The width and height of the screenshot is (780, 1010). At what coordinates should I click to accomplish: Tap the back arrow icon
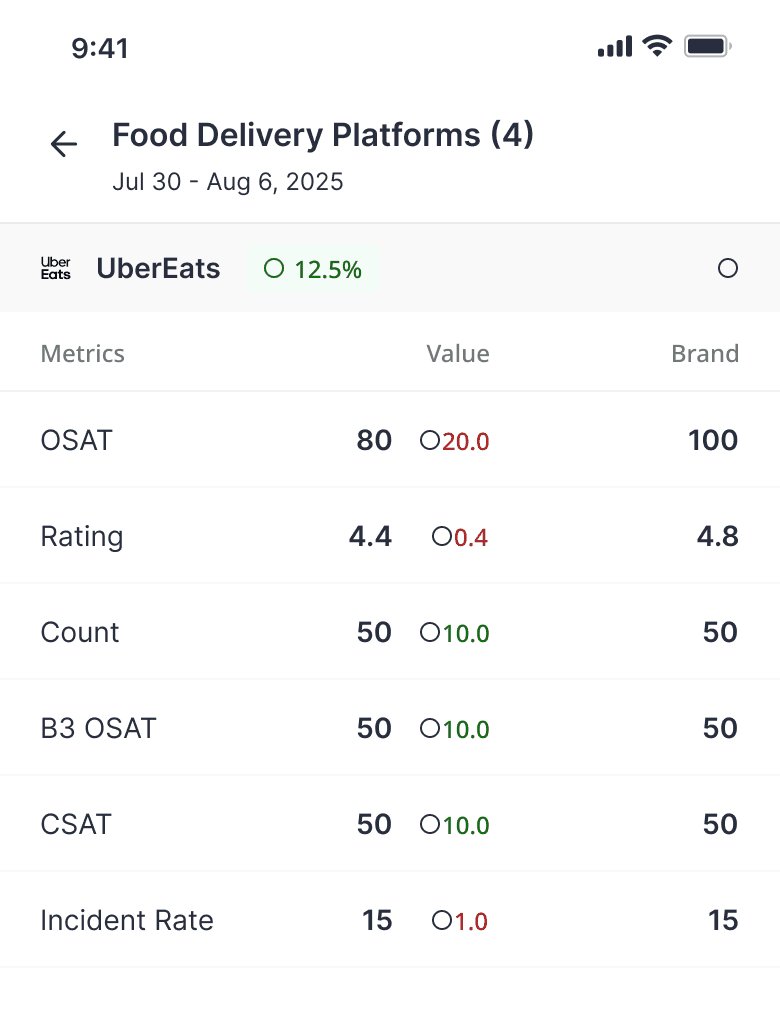pyautogui.click(x=64, y=145)
